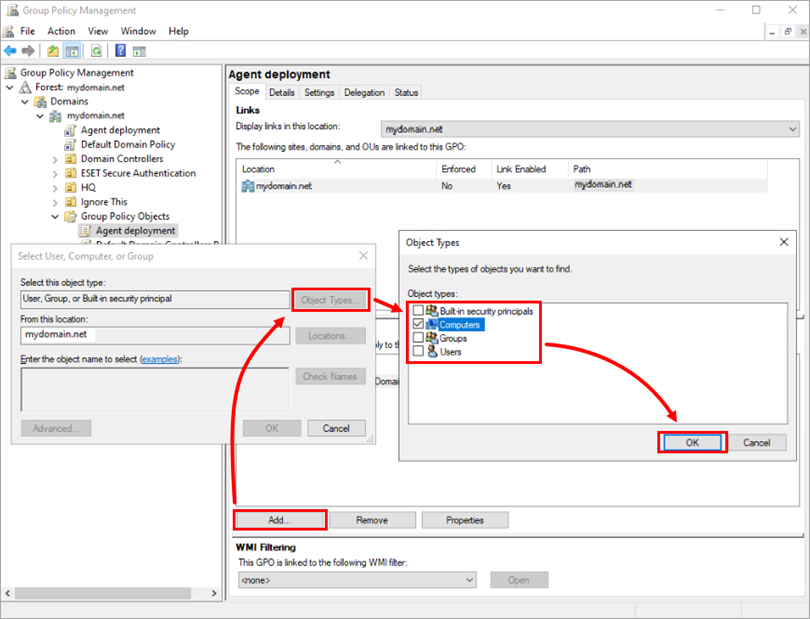Screen dimensions: 810x619
Task: Click the Refresh icon in toolbar
Action: [96, 49]
